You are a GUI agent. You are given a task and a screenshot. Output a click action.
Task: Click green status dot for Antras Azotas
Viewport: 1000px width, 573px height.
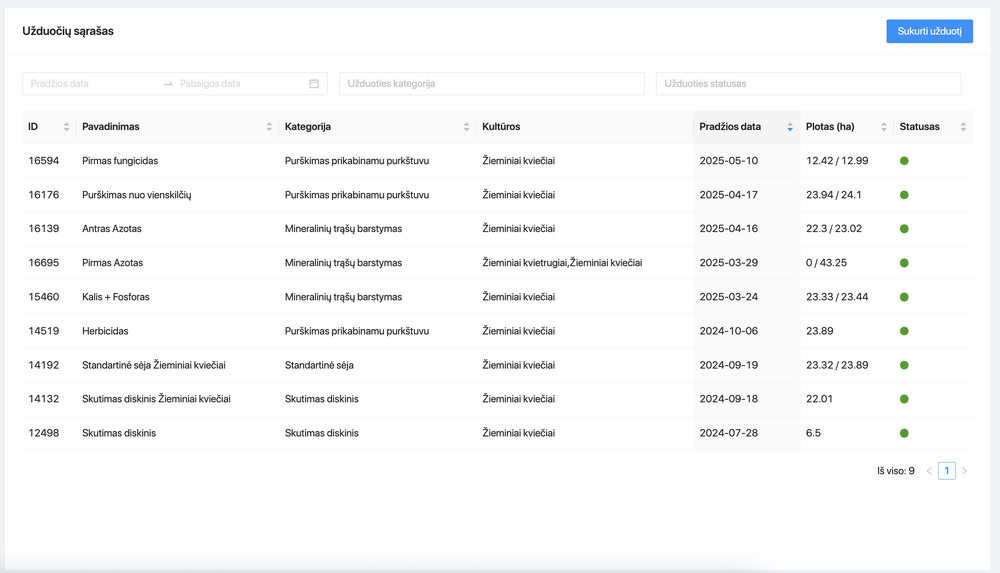(904, 228)
